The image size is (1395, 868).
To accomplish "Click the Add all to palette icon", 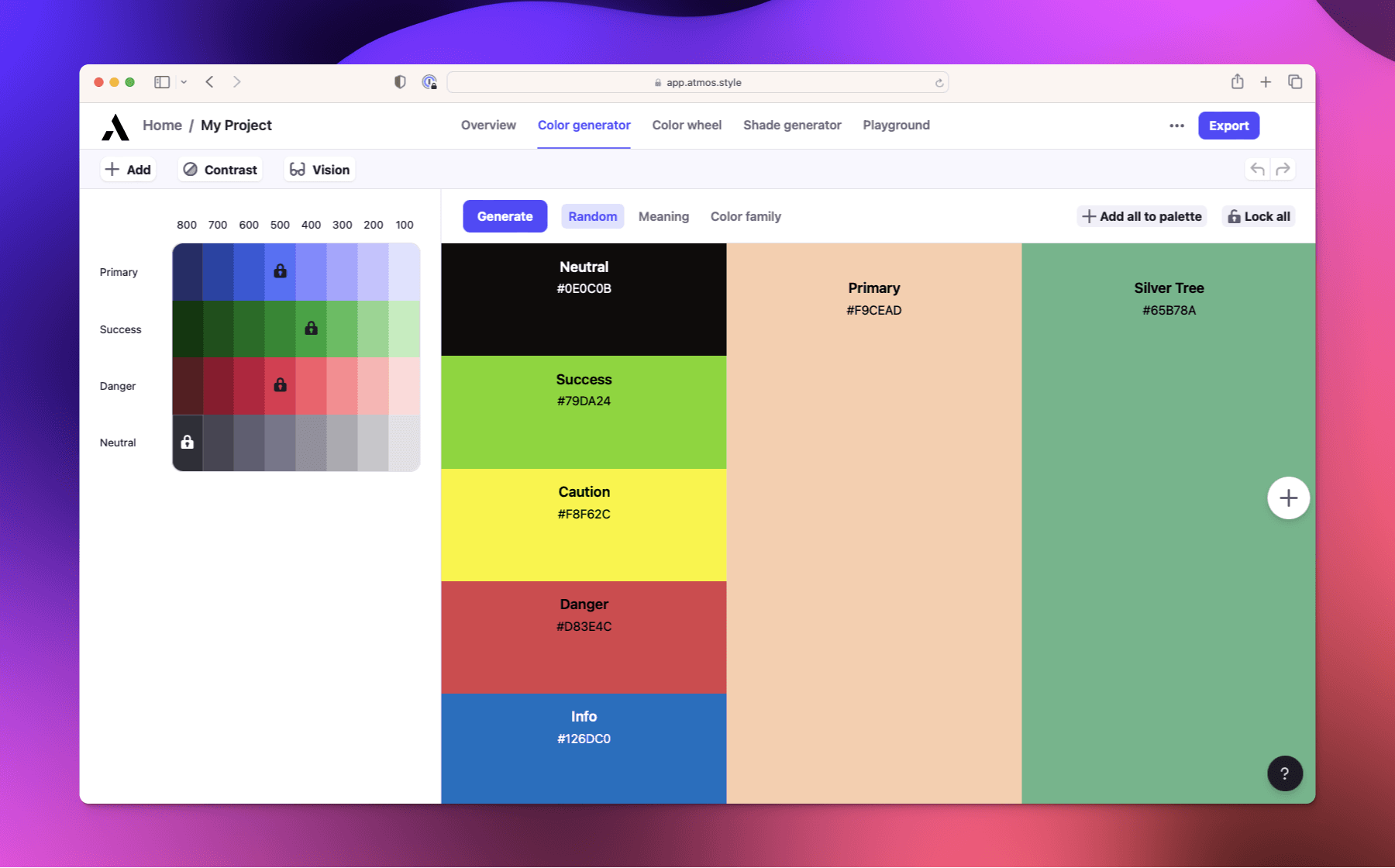I will tap(1089, 216).
